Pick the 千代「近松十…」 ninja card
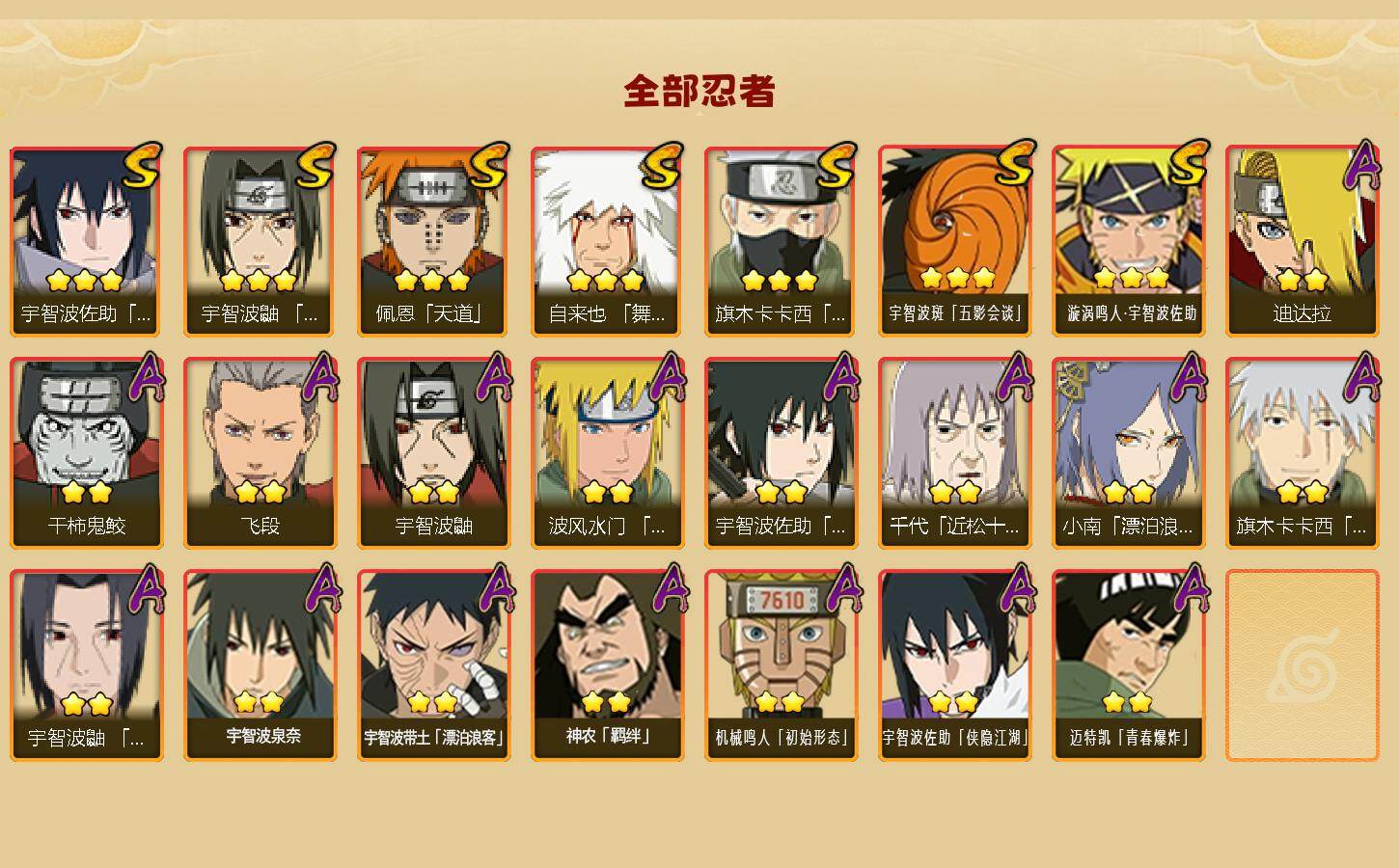This screenshot has height=868, width=1399. pyautogui.click(x=954, y=453)
